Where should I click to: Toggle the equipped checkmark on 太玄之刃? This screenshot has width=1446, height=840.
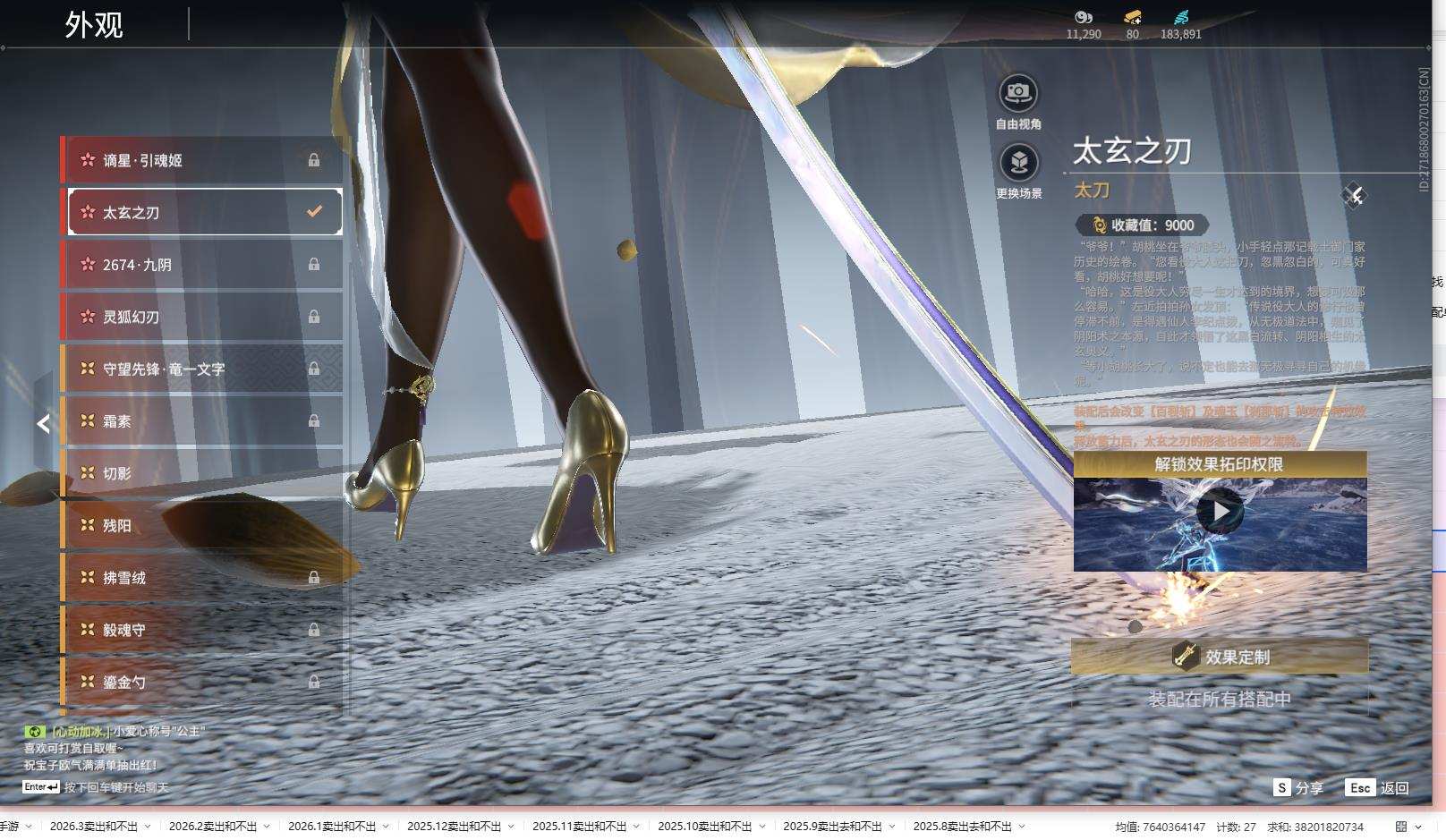314,212
